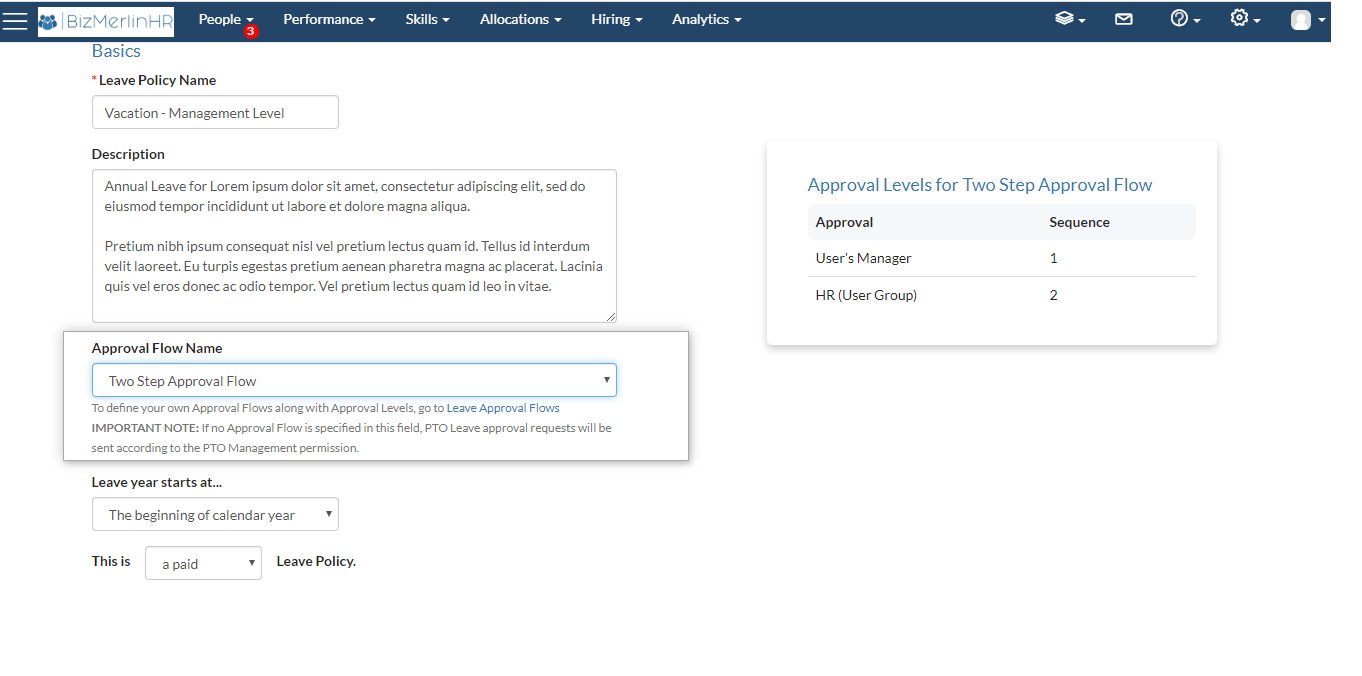Click the Description textarea resize handle
Screen dimensions: 1362x676
[611, 317]
